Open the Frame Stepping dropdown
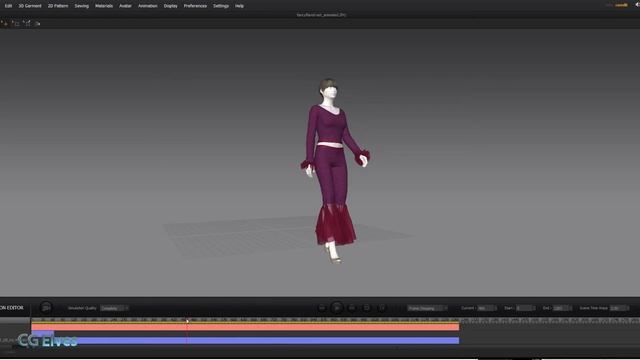The image size is (640, 360). pos(427,308)
